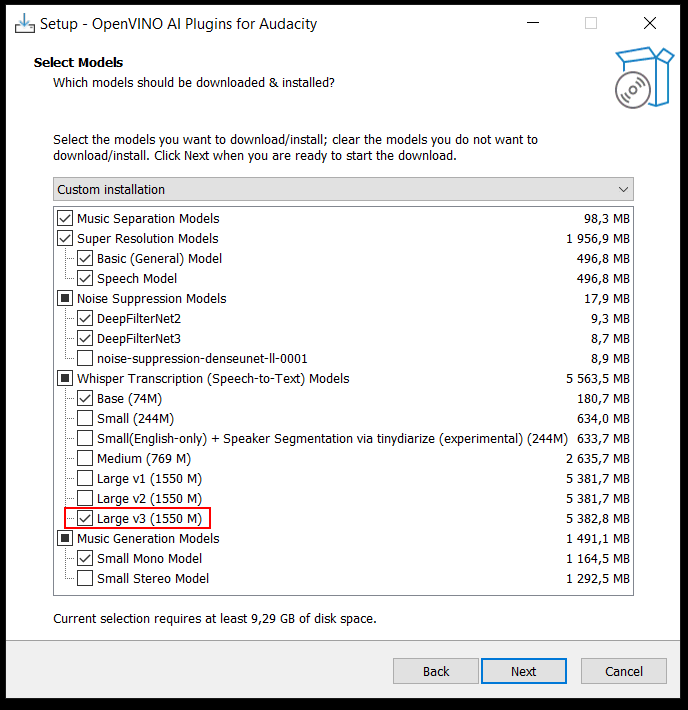688x710 pixels.
Task: Check Medium (769 M) model
Action: 85,458
